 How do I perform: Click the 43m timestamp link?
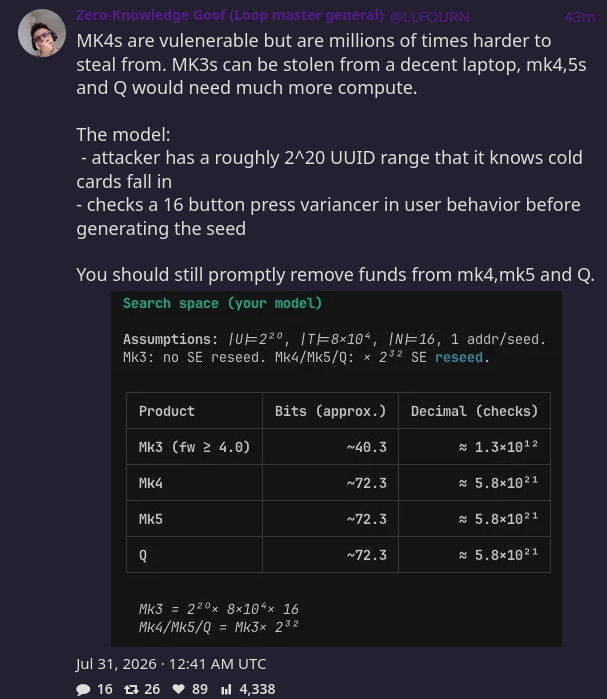click(x=579, y=17)
